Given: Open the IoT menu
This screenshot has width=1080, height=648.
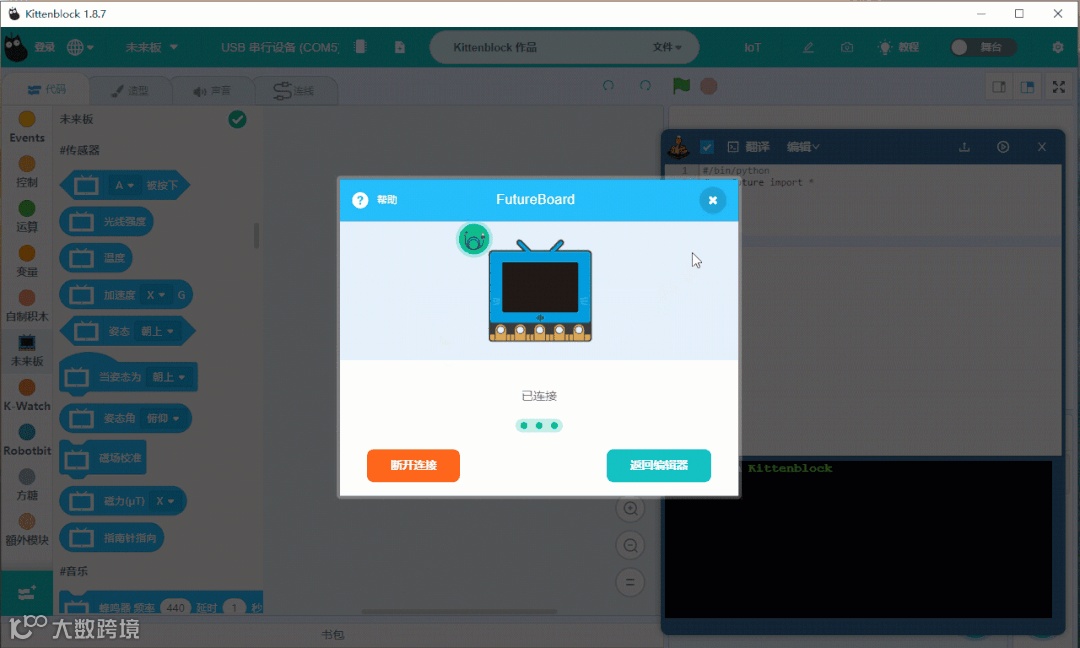Looking at the screenshot, I should point(752,48).
